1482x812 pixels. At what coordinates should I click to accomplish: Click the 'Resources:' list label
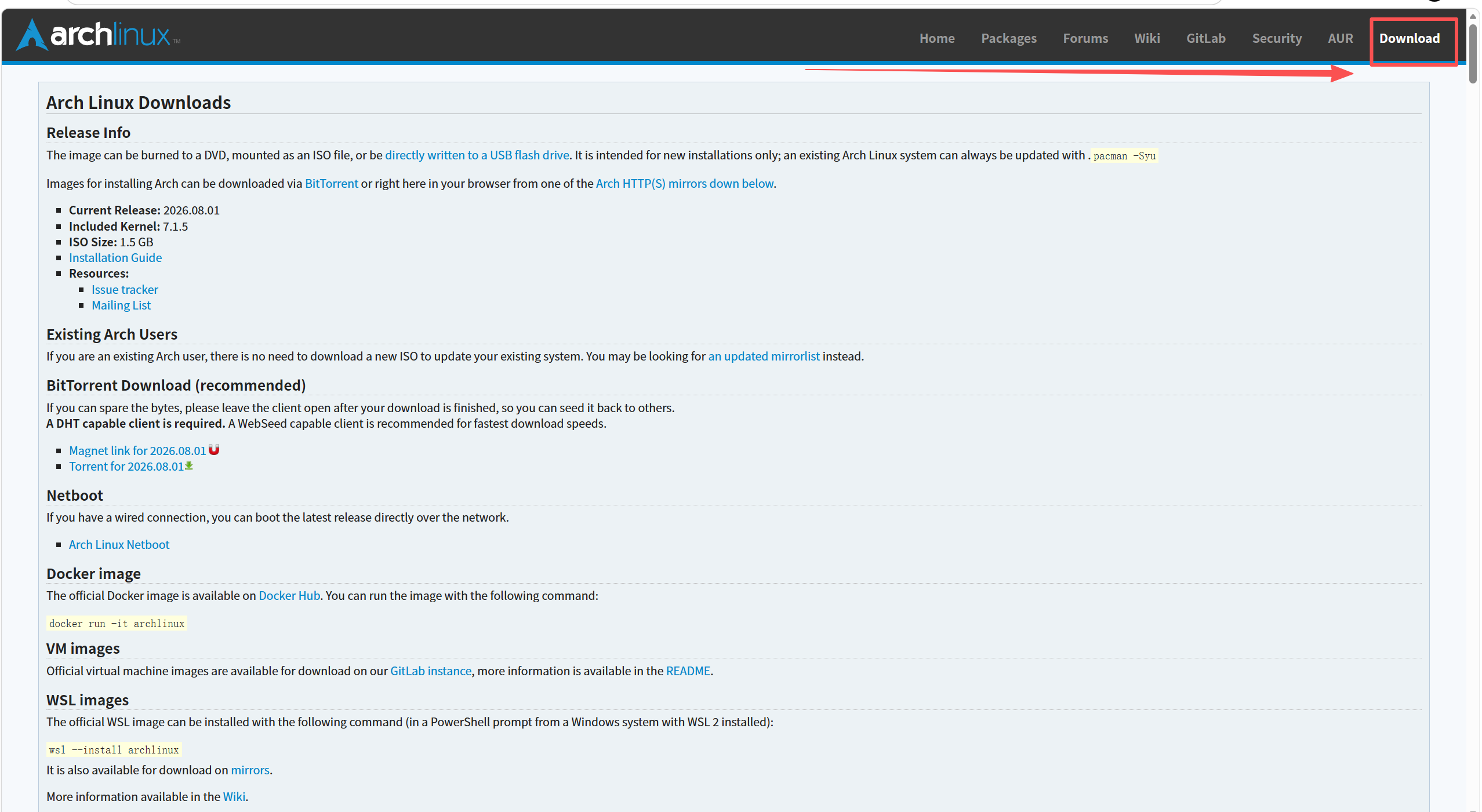click(x=99, y=274)
